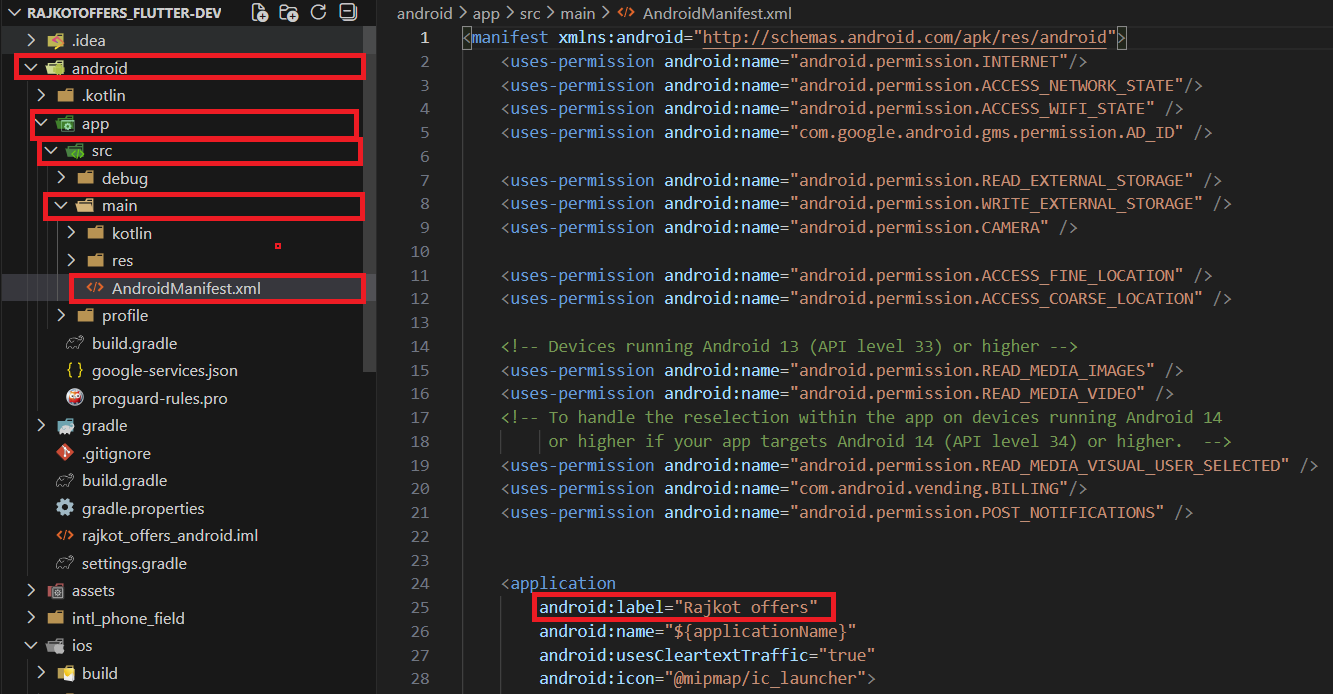This screenshot has width=1333, height=694.
Task: Open the .gitignore file
Action: coord(114,453)
